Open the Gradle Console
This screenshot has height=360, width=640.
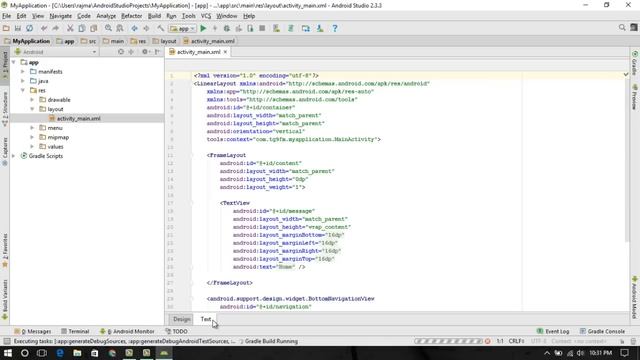602,331
